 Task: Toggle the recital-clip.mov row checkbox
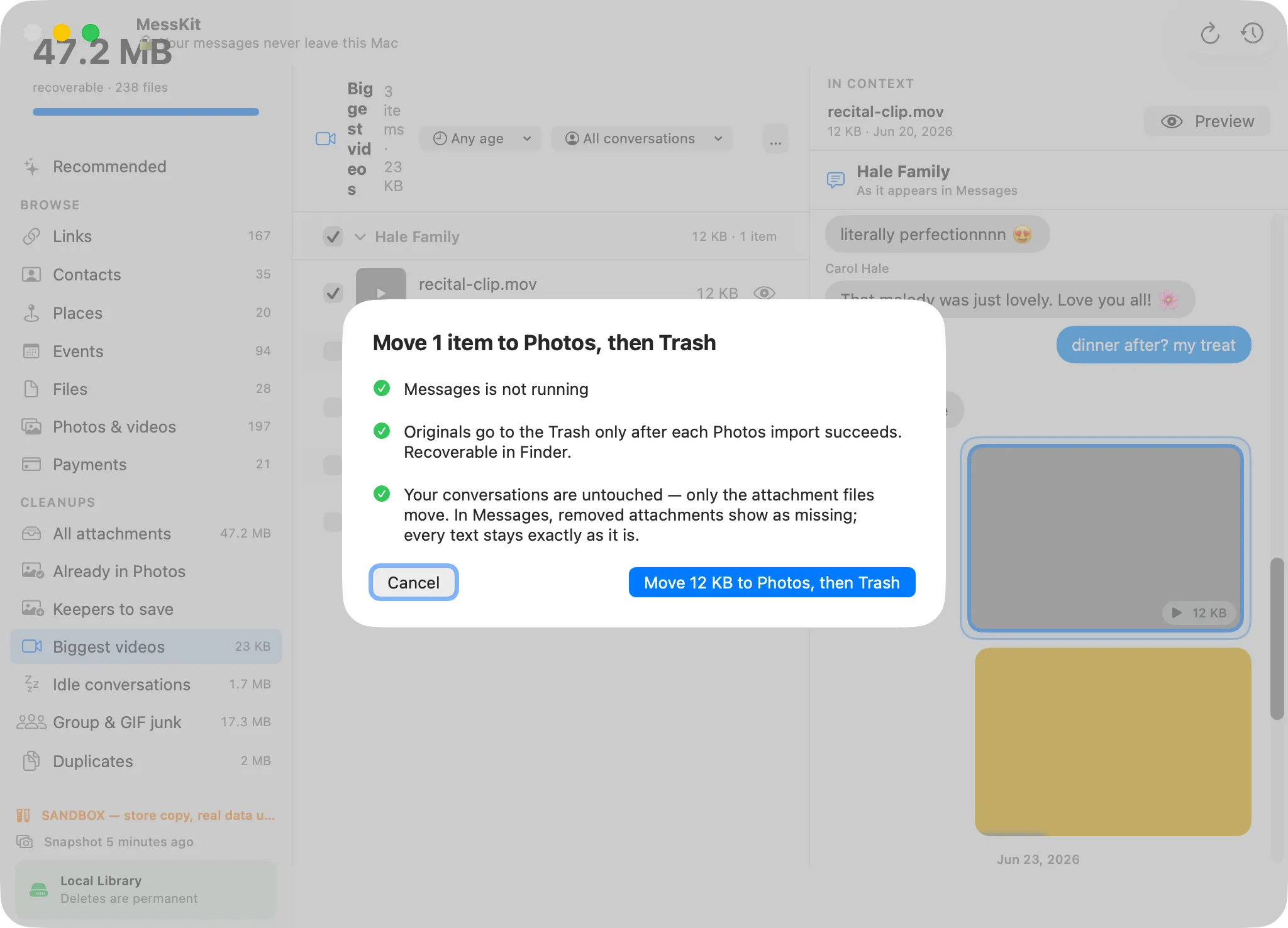(333, 293)
